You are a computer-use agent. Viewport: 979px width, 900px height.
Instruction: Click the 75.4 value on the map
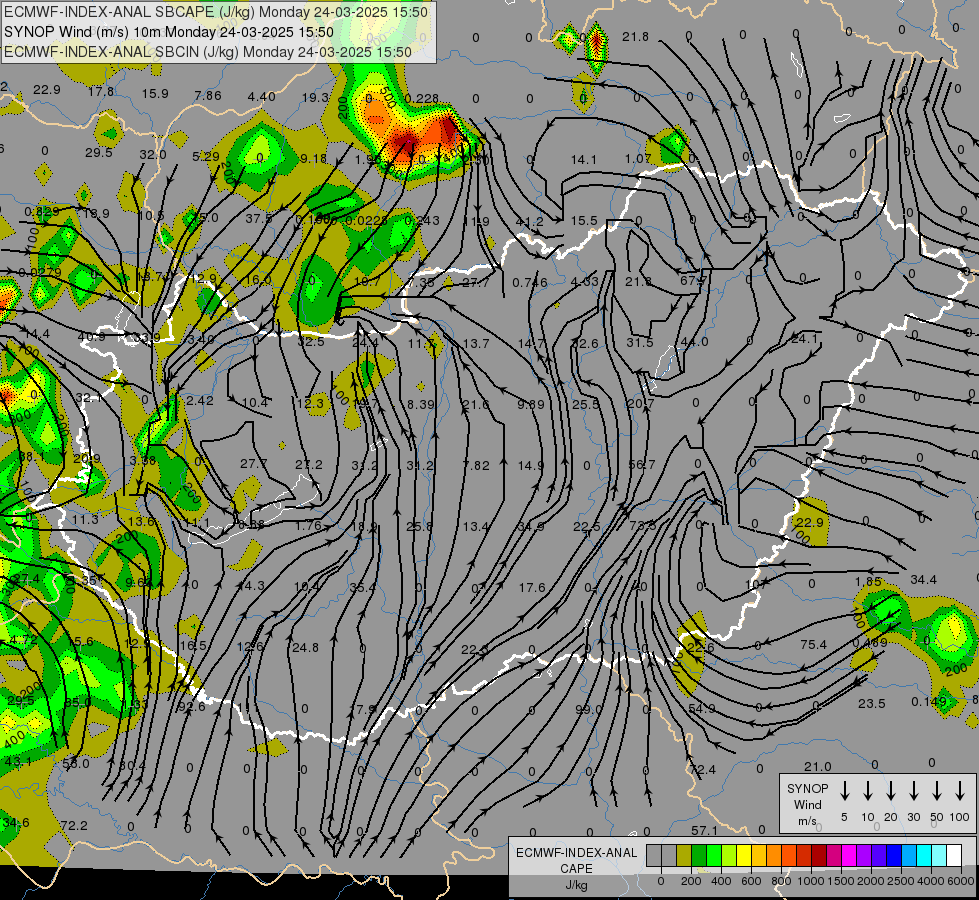click(x=814, y=645)
